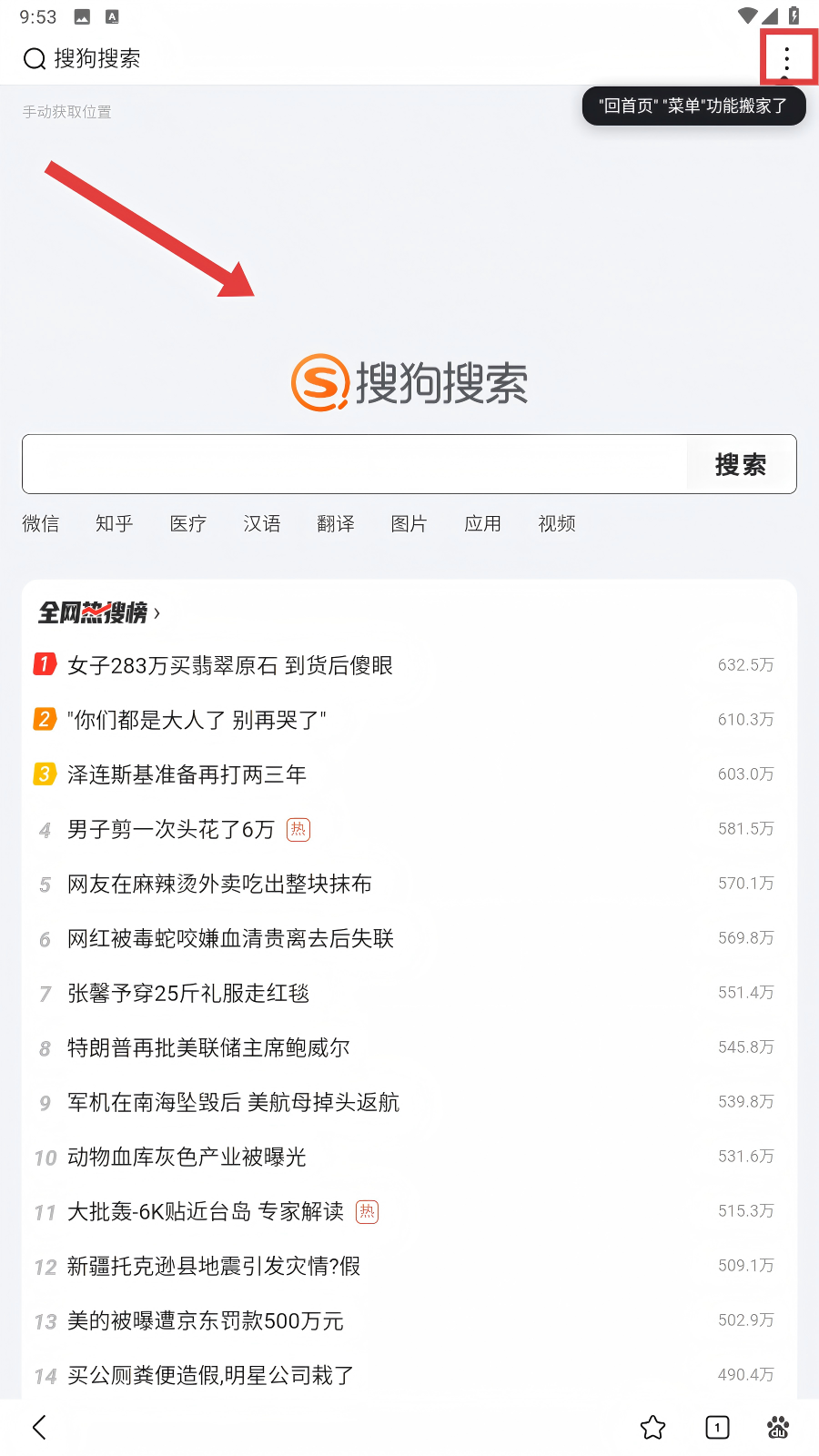Open the tab switcher icon
The height and width of the screenshot is (1456, 819).
[x=717, y=1427]
